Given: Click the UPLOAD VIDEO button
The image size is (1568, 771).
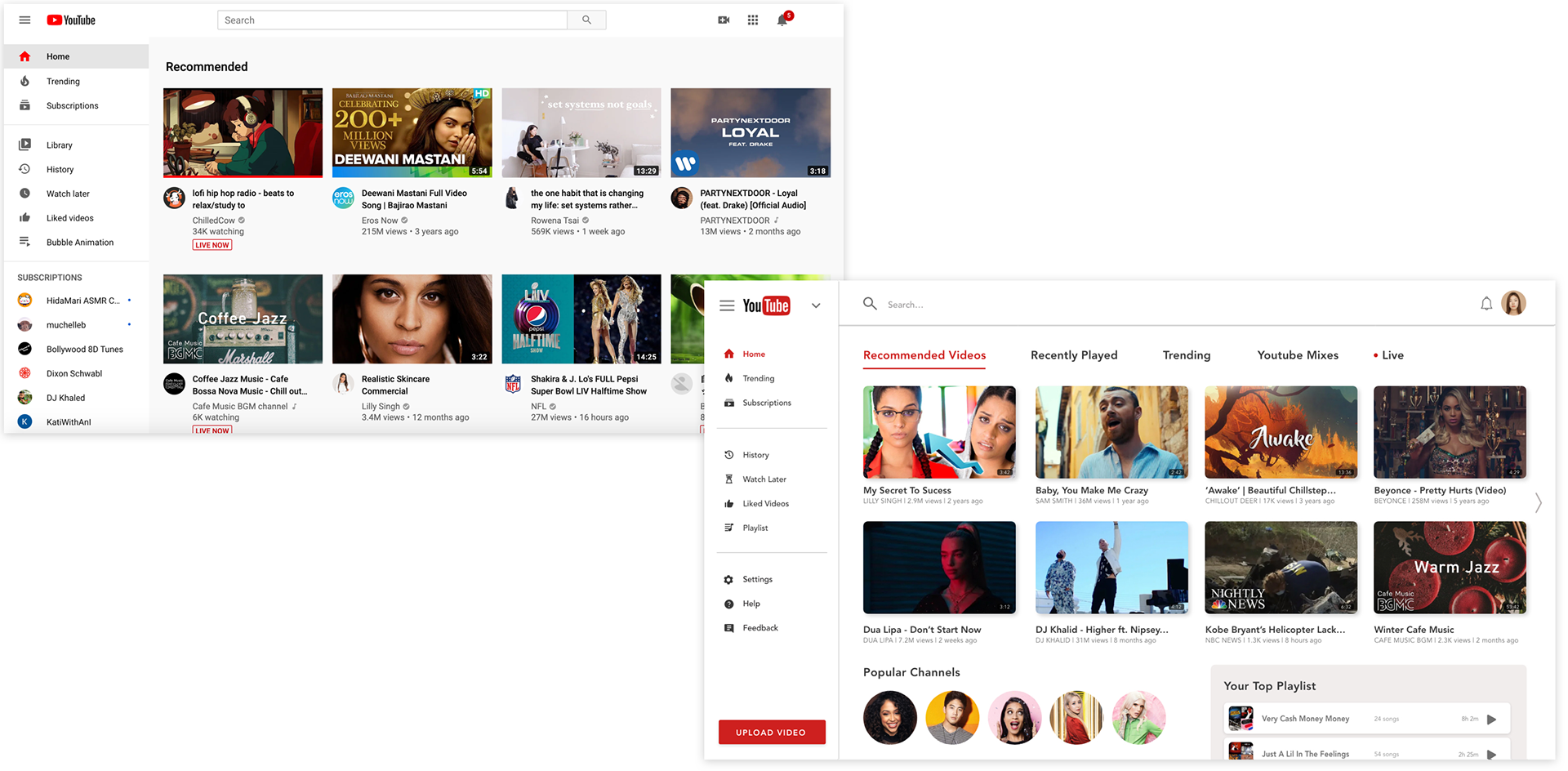Looking at the screenshot, I should [x=772, y=733].
